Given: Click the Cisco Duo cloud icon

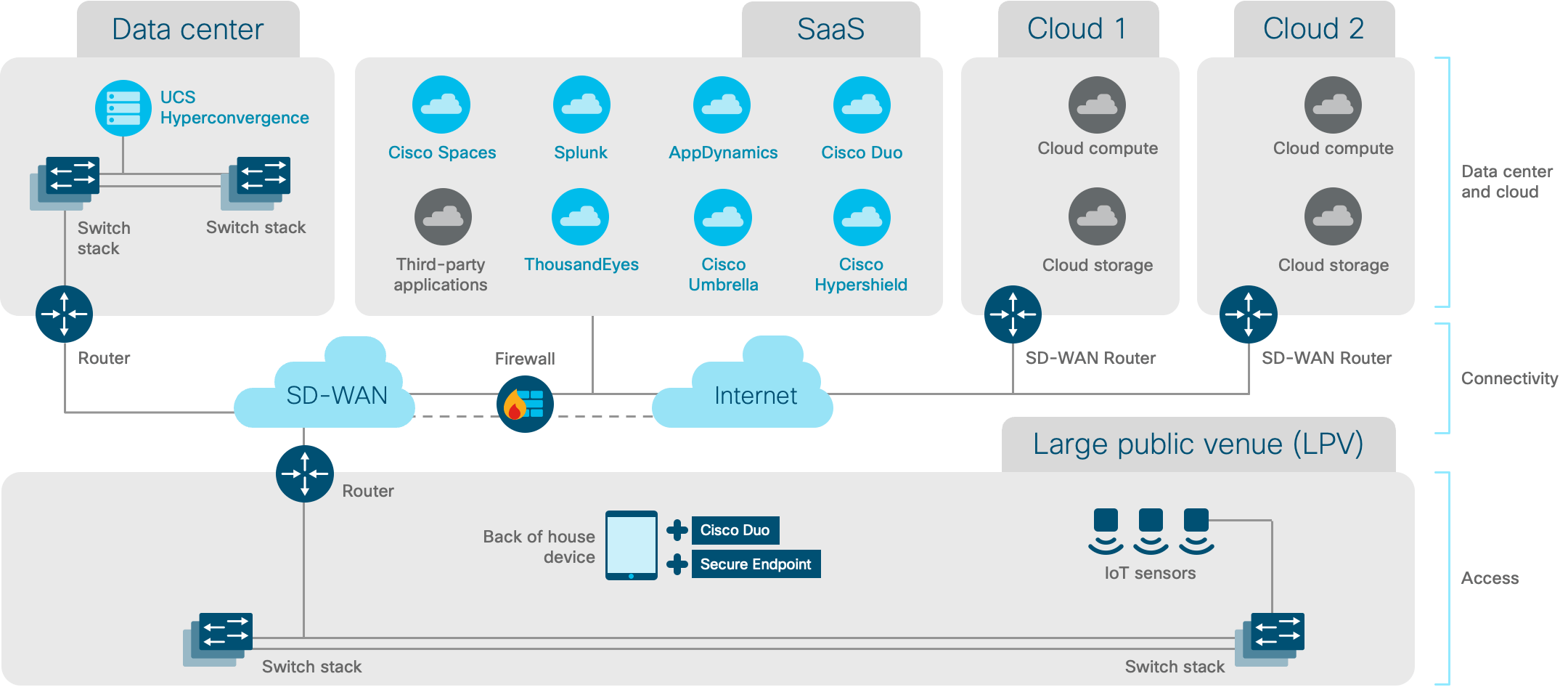Looking at the screenshot, I should (x=862, y=105).
